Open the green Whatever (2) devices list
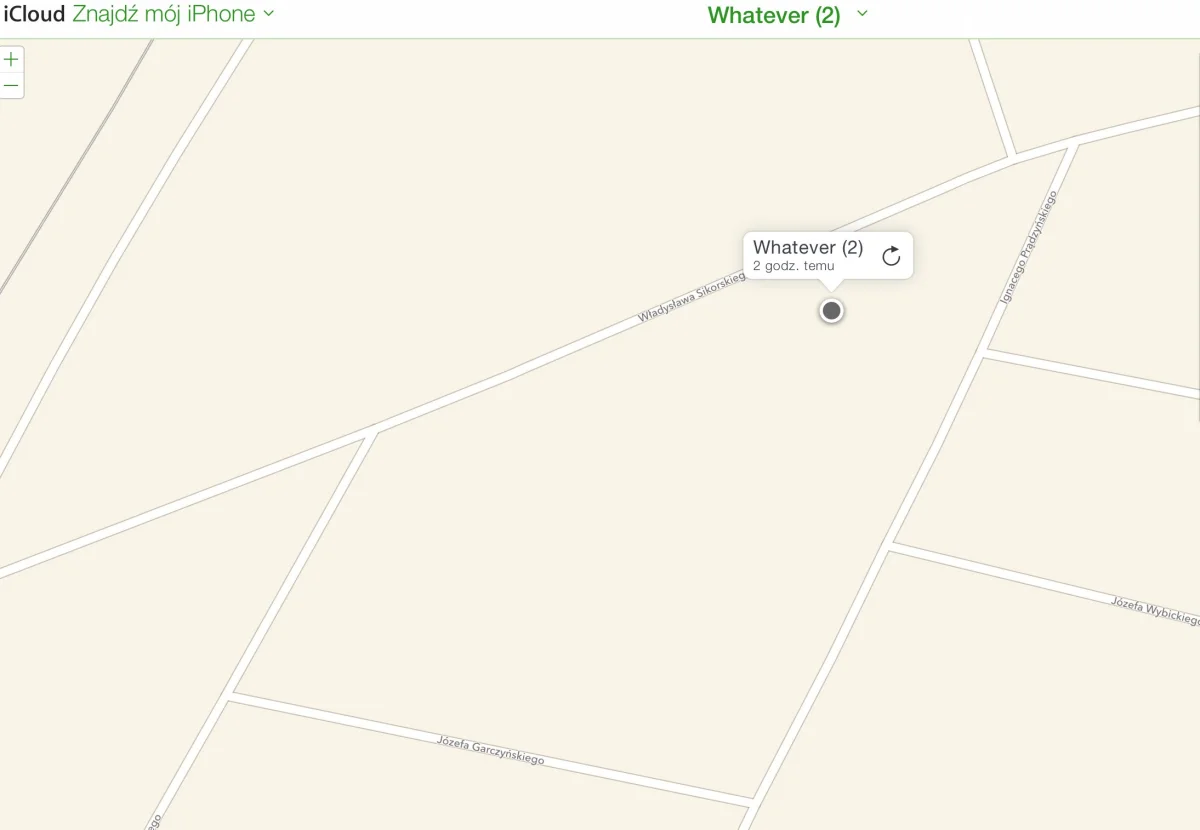 pos(774,15)
